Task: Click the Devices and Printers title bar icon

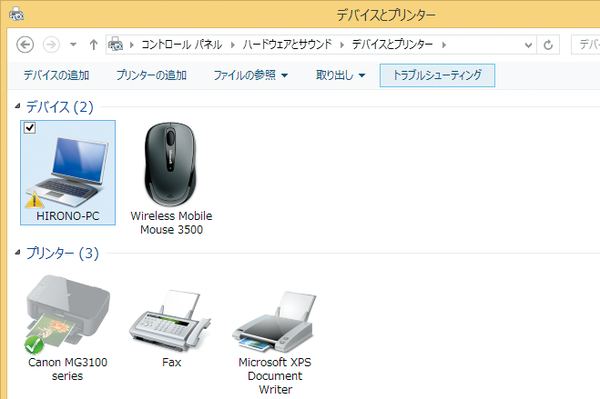Action: (16, 14)
